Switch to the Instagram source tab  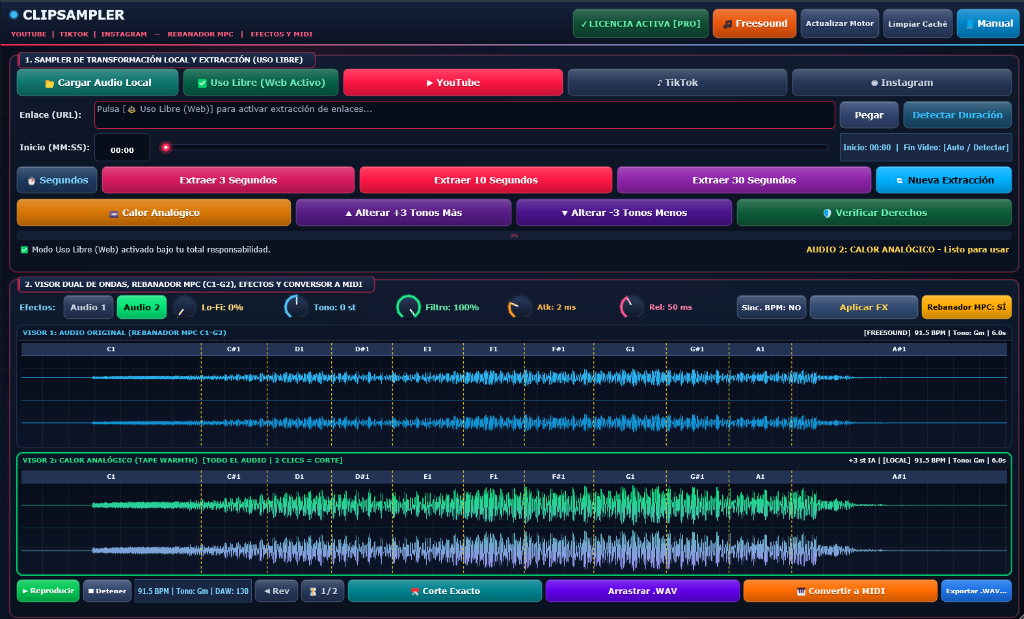[902, 82]
